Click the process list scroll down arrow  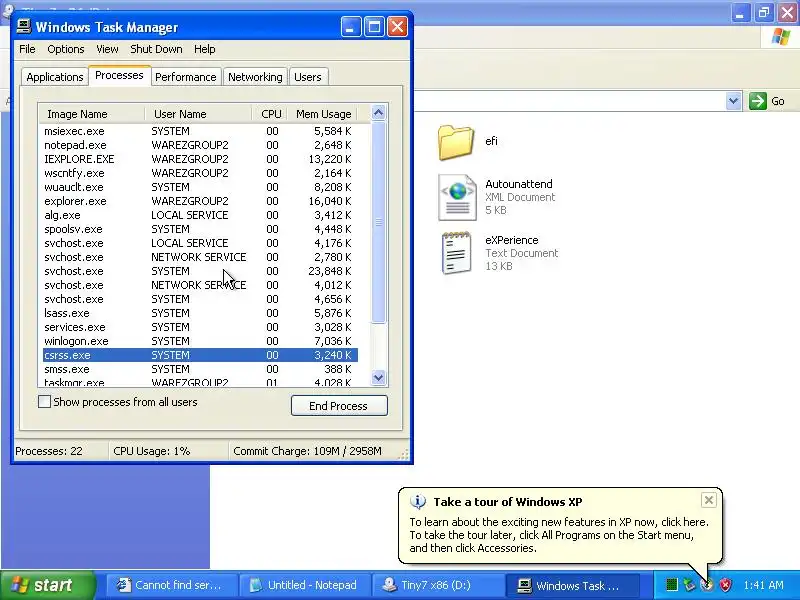click(379, 378)
